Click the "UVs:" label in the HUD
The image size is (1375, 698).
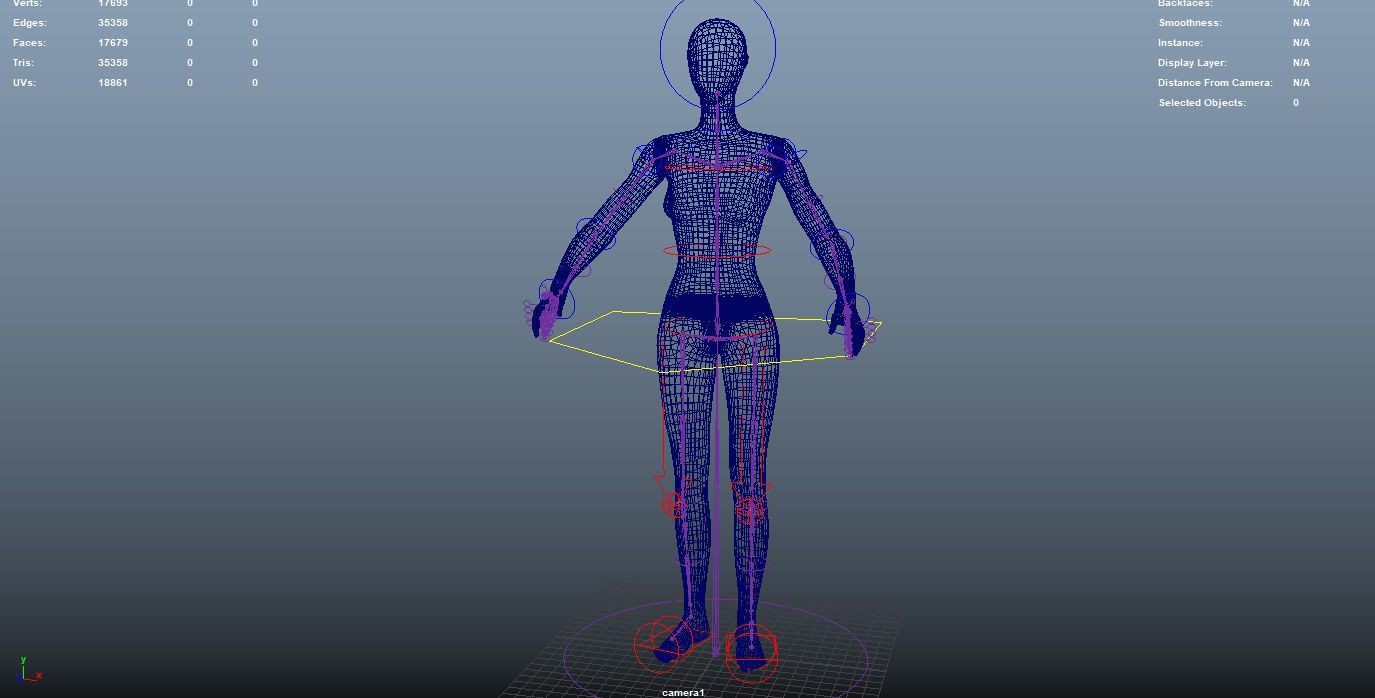pos(25,83)
